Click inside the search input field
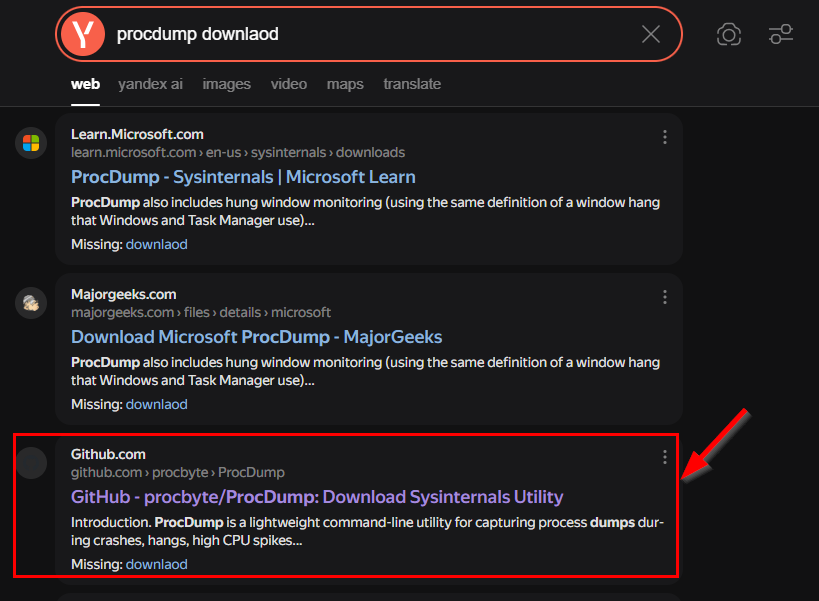Viewport: 819px width, 601px height. 300,34
